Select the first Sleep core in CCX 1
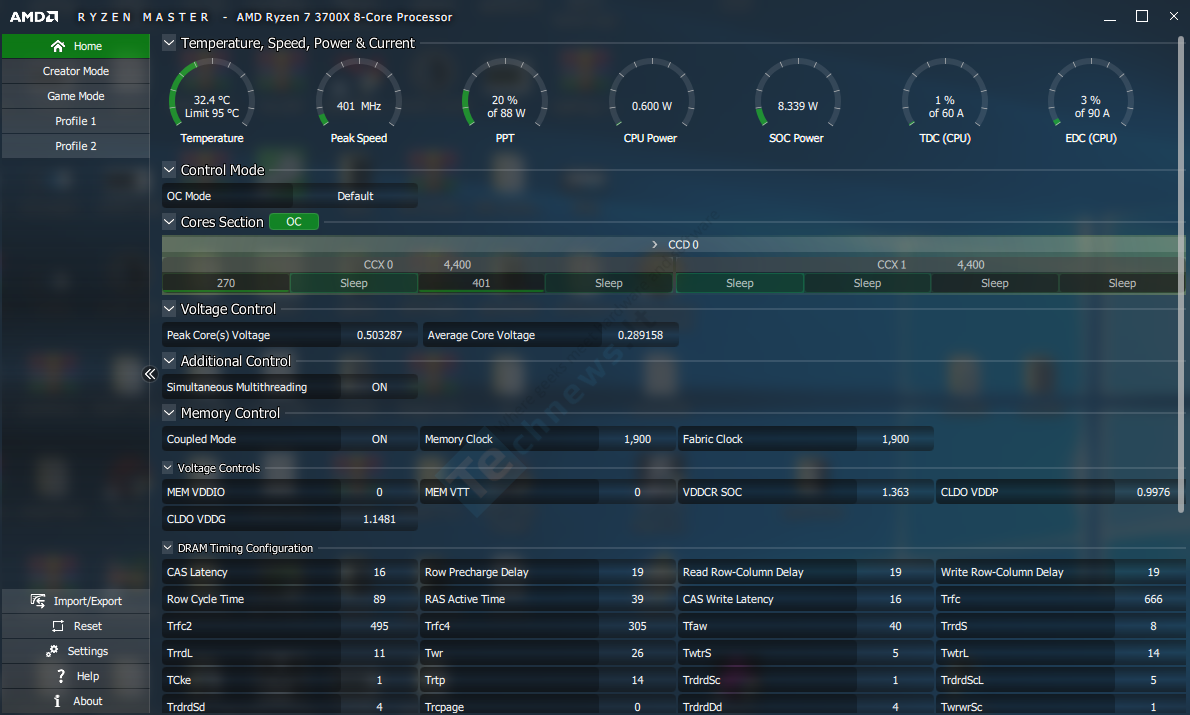 740,283
